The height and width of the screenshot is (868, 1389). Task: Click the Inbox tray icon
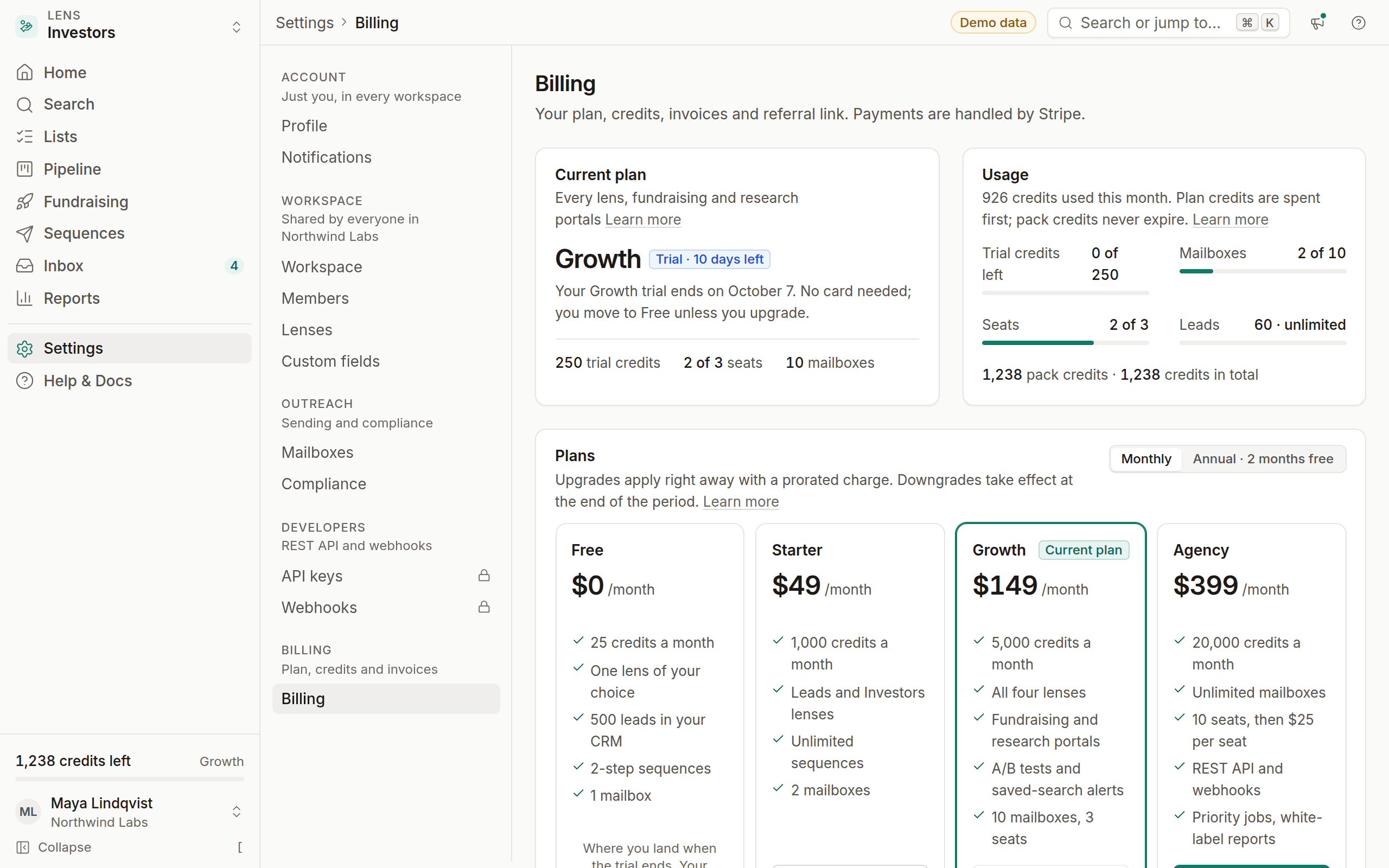pos(24,266)
